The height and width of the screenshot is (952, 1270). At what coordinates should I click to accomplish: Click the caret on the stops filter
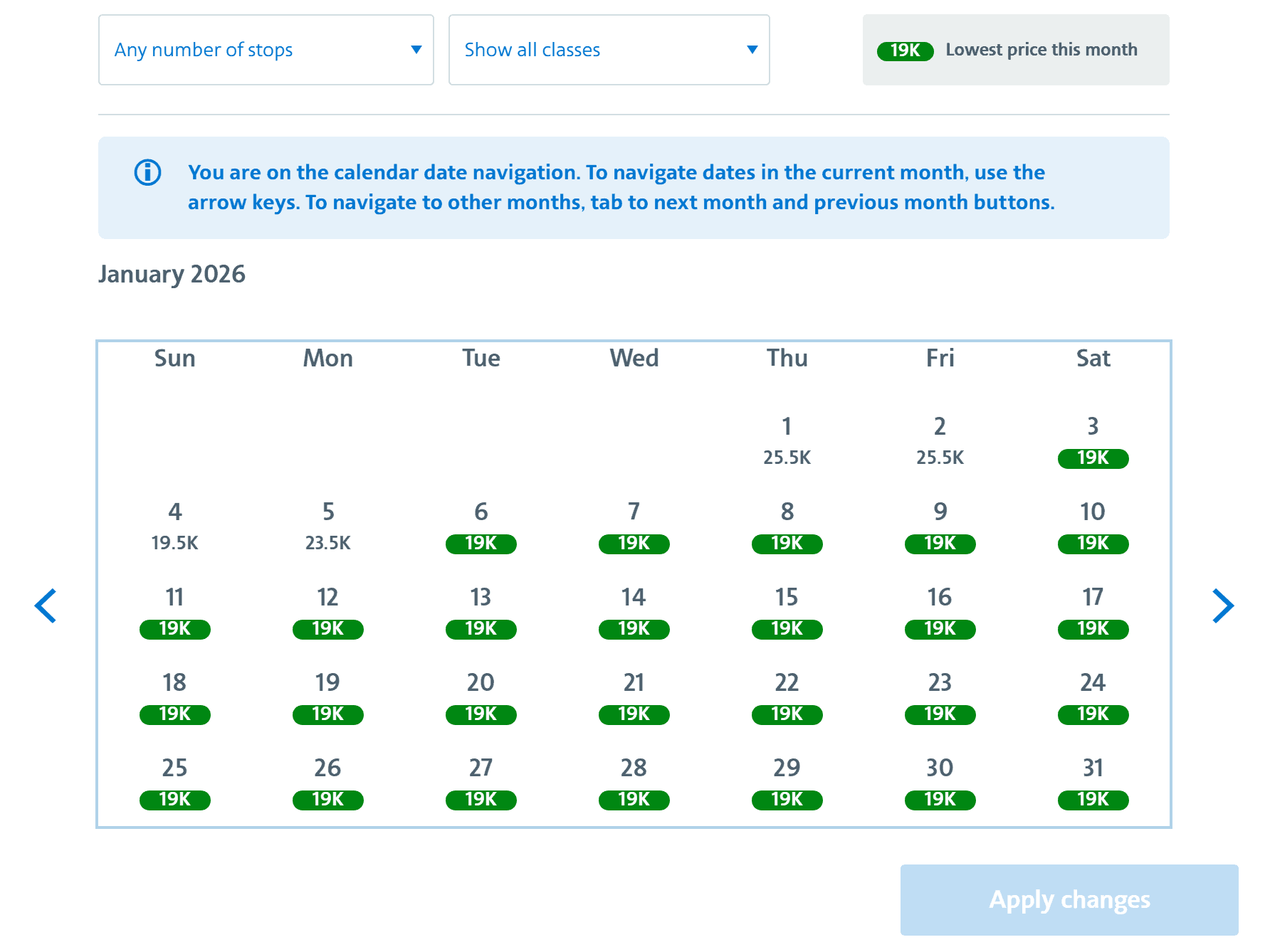416,50
